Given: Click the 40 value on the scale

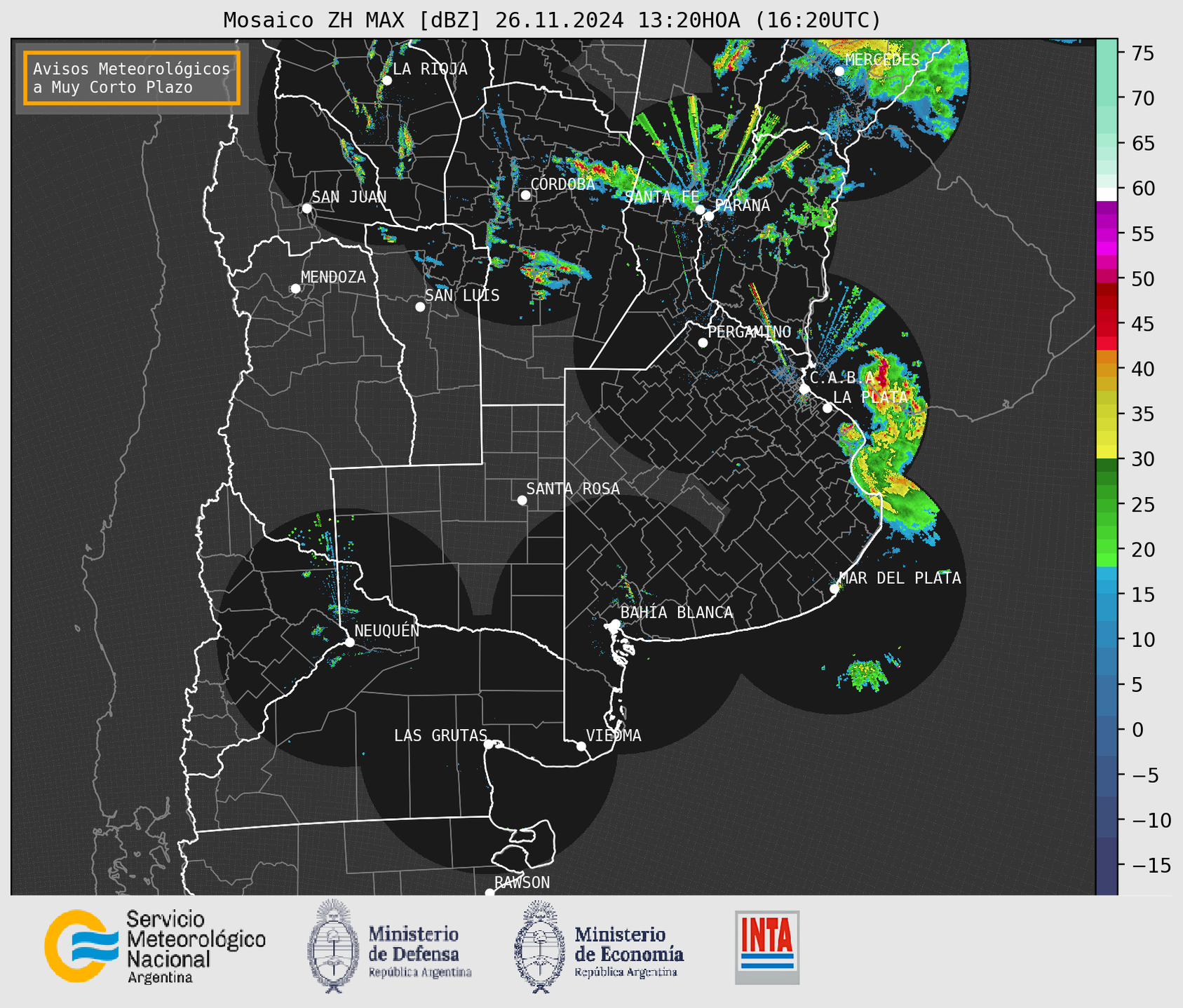Looking at the screenshot, I should 1144,369.
